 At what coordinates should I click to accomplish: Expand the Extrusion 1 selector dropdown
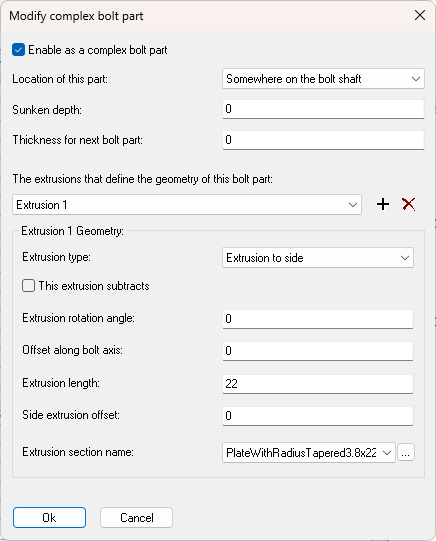coord(187,205)
